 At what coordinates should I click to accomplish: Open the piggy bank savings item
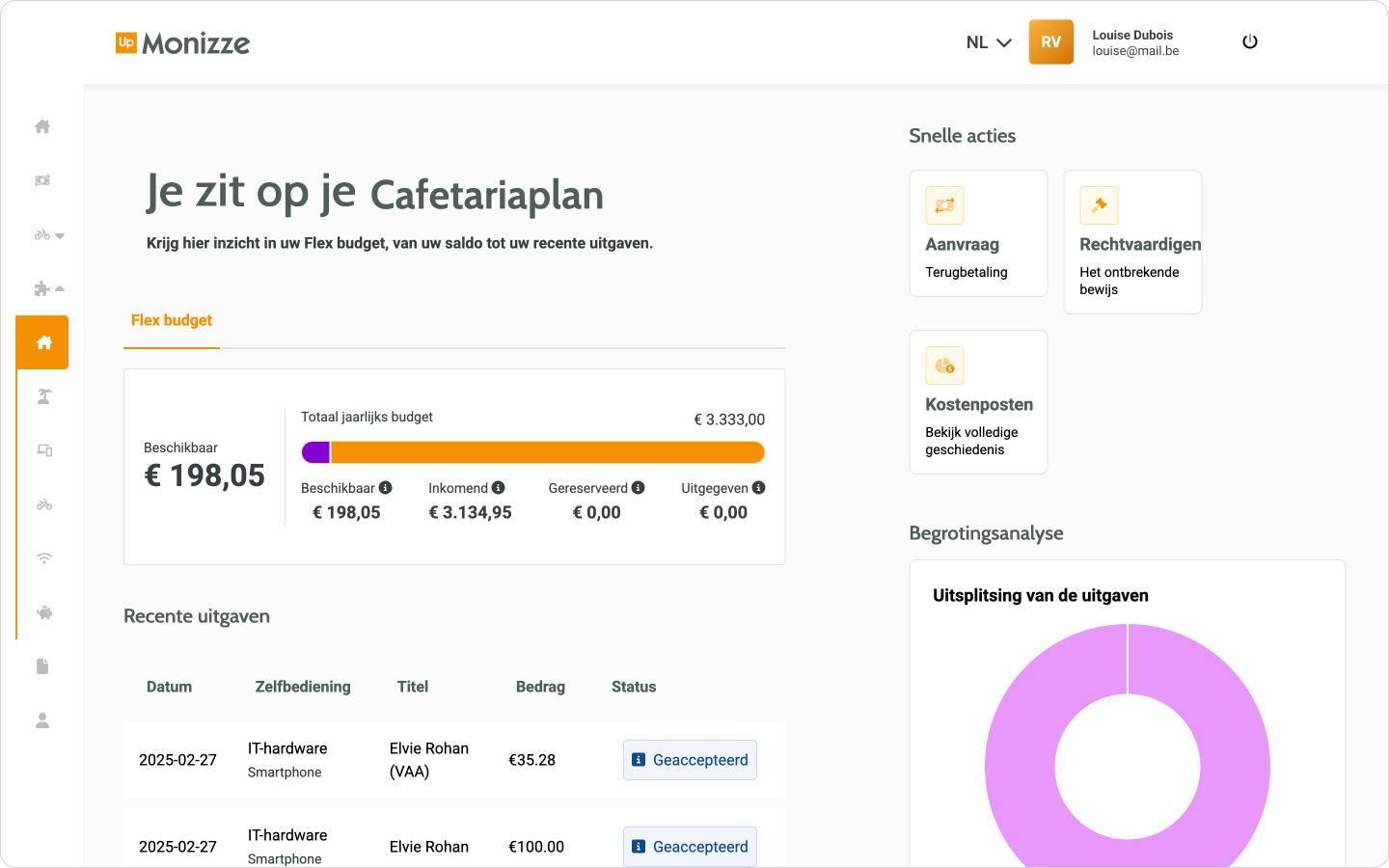pyautogui.click(x=43, y=612)
